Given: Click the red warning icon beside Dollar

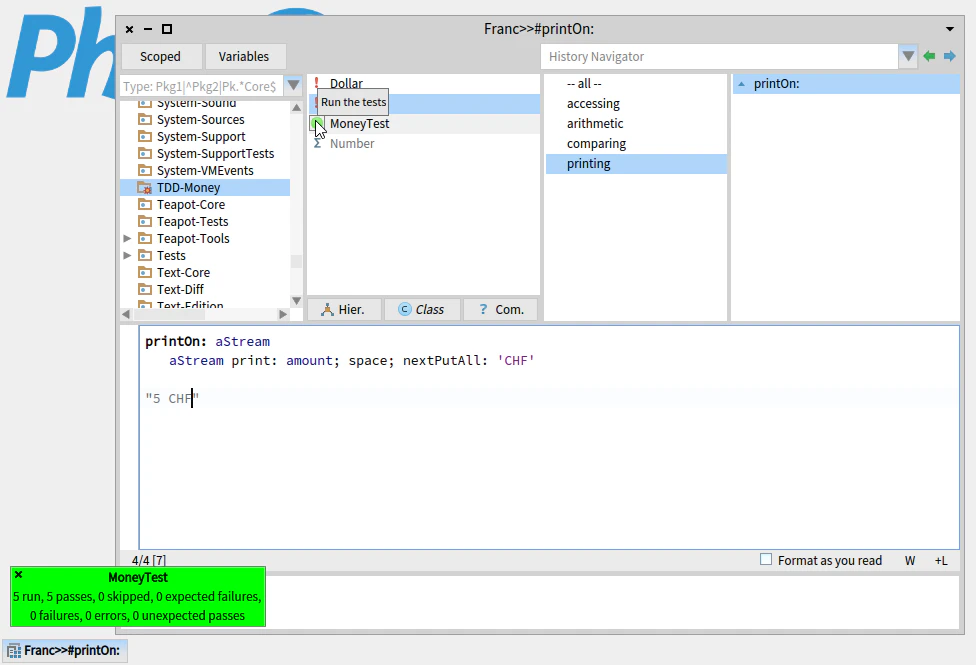Looking at the screenshot, I should 316,83.
